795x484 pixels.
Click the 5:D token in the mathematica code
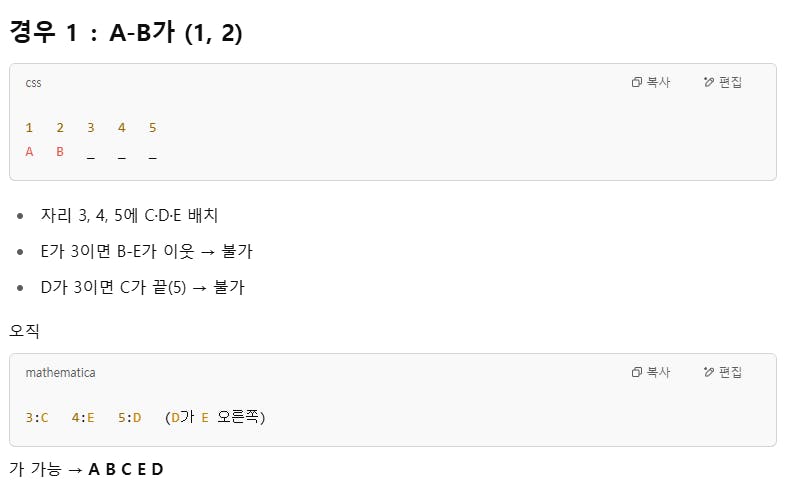pos(130,418)
